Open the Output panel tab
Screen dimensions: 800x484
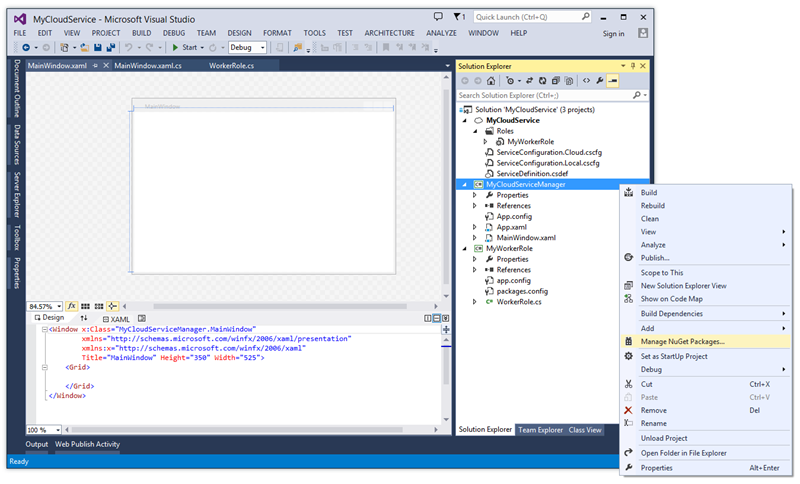[x=37, y=444]
